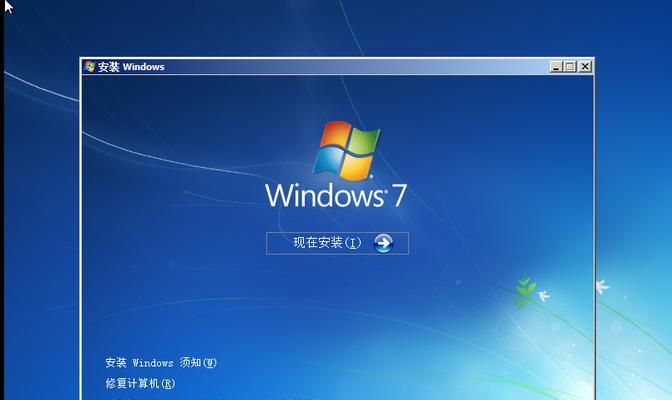Open the 安装 Windows 须知 (W) link

click(161, 363)
